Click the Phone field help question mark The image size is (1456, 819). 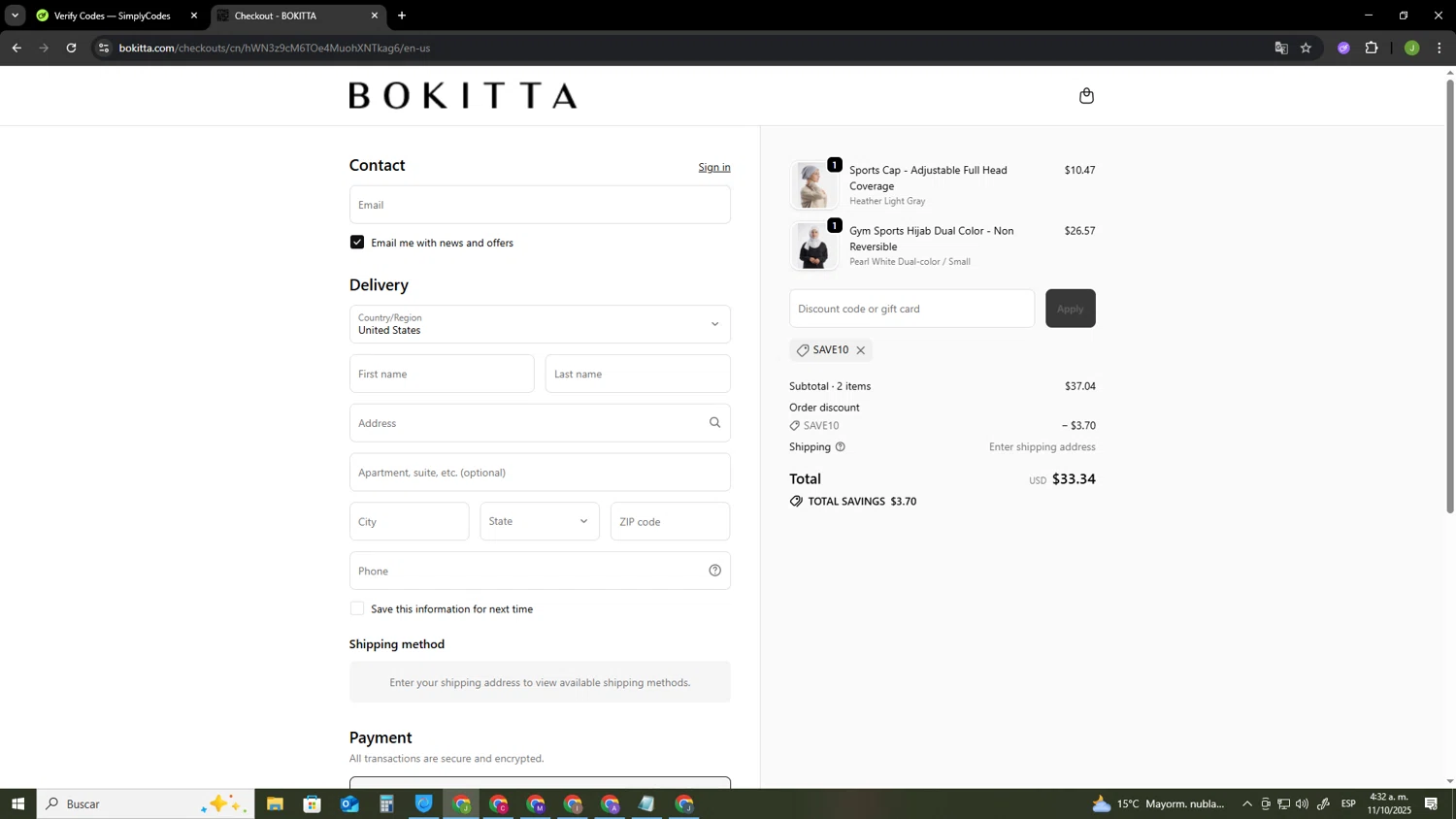click(x=714, y=571)
